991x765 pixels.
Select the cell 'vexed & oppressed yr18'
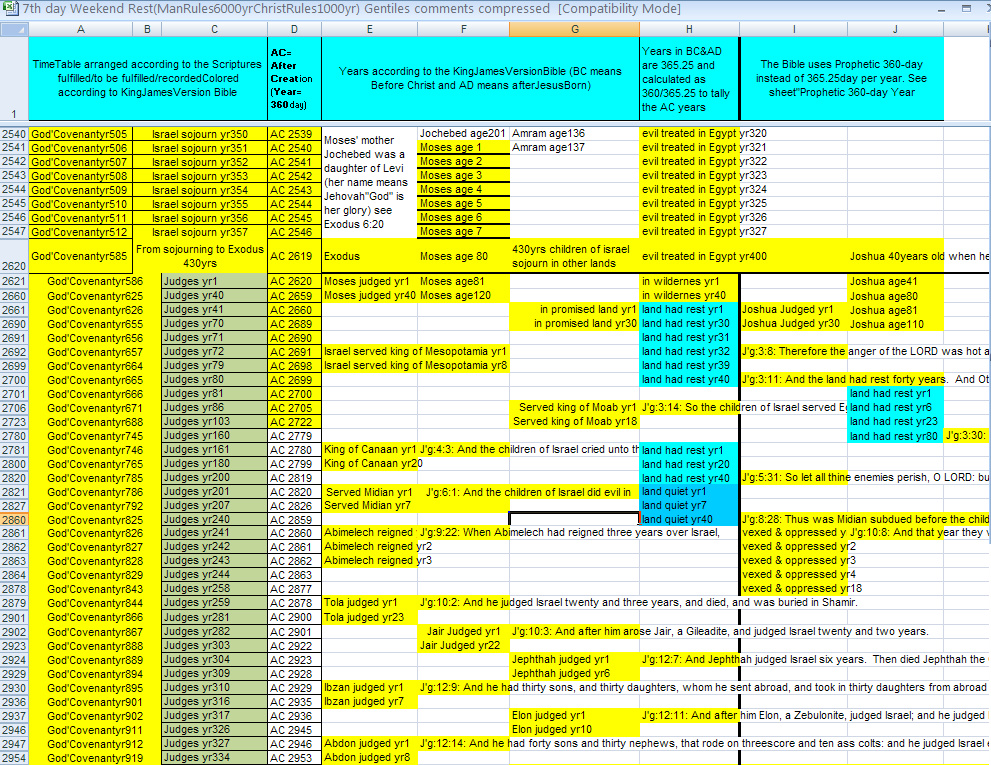click(x=794, y=588)
